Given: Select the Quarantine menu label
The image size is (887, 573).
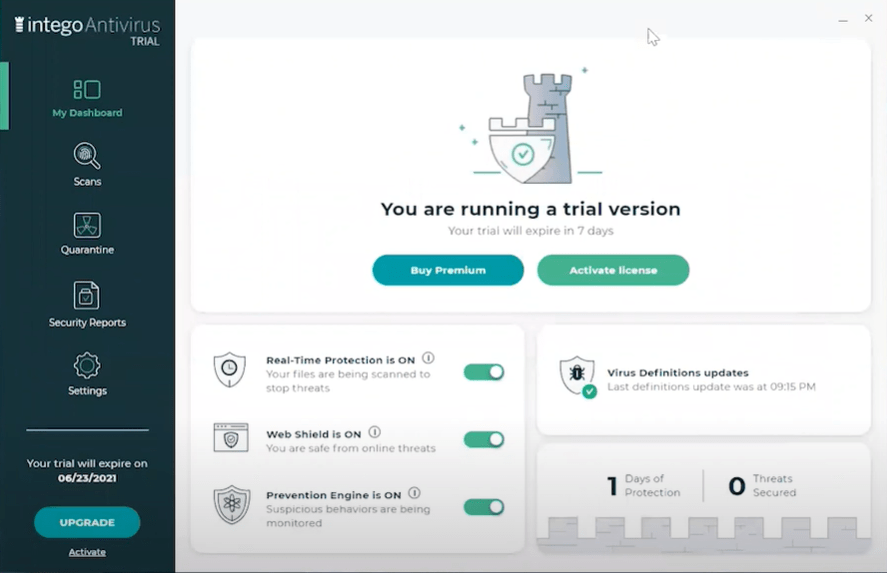Looking at the screenshot, I should [x=87, y=250].
